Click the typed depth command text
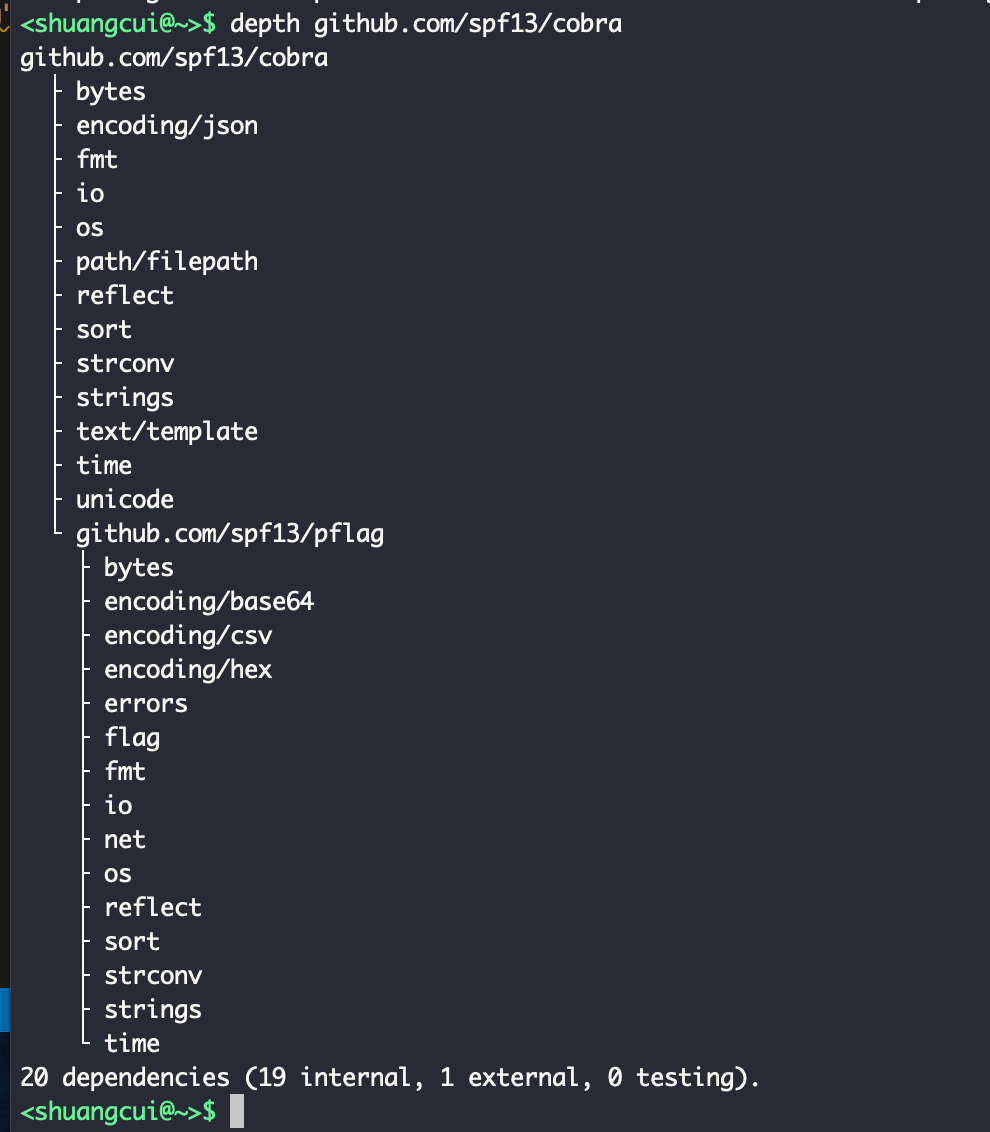The width and height of the screenshot is (990, 1132). point(426,23)
